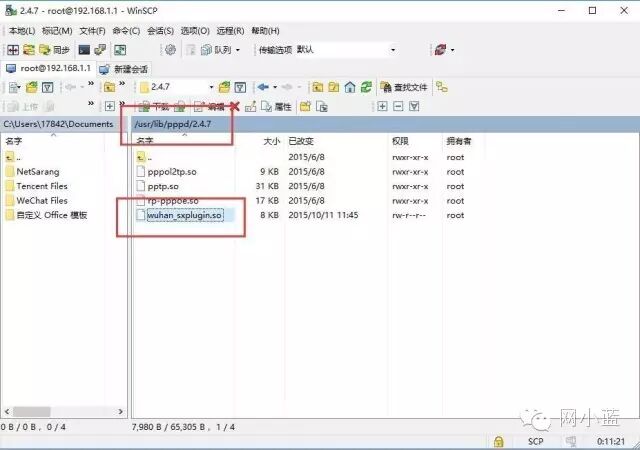The height and width of the screenshot is (450, 640).
Task: Go to the remote parent directory icon
Action: click(318, 87)
